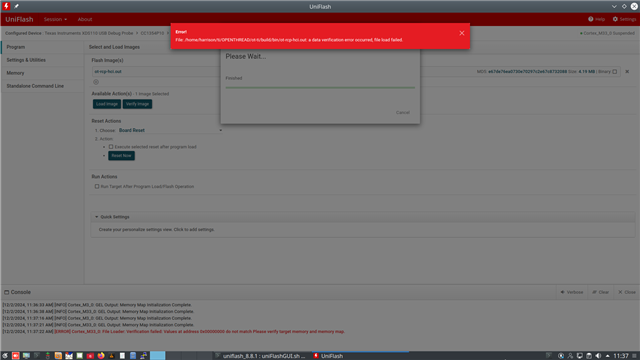Toggle Verbose console output
The height and width of the screenshot is (360, 640).
(572, 292)
